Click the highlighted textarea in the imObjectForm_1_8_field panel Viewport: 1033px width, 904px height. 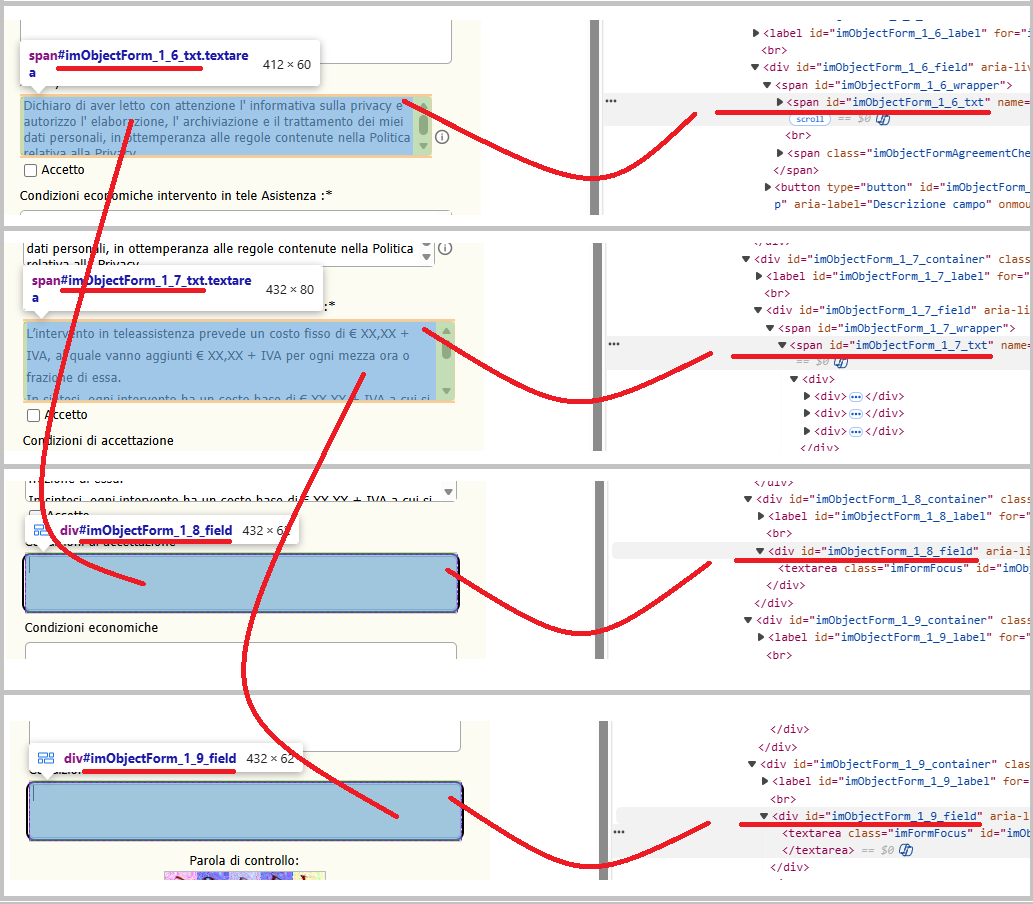coord(240,583)
